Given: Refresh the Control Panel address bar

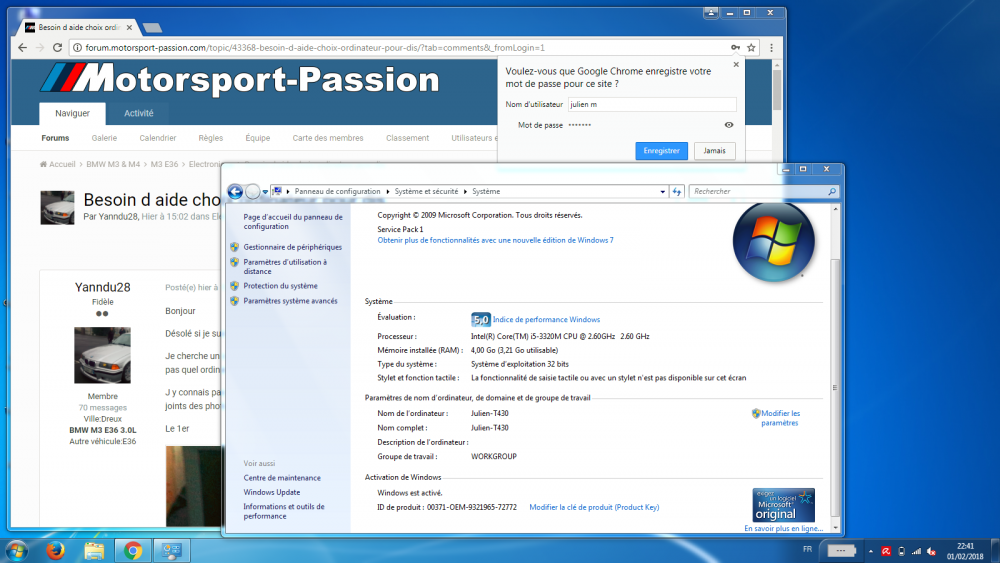Looking at the screenshot, I should point(677,191).
